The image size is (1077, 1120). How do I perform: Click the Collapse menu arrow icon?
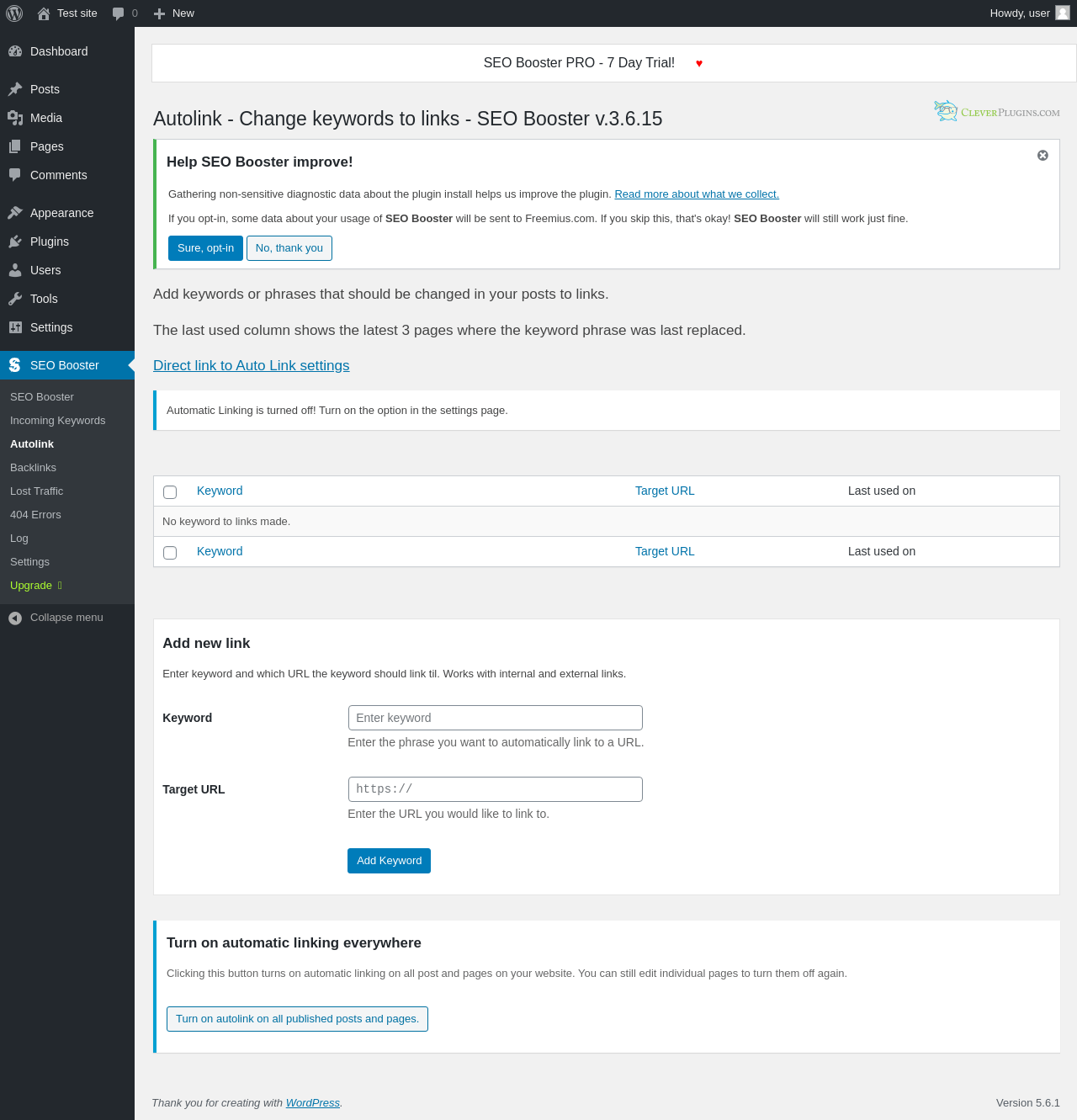click(15, 618)
